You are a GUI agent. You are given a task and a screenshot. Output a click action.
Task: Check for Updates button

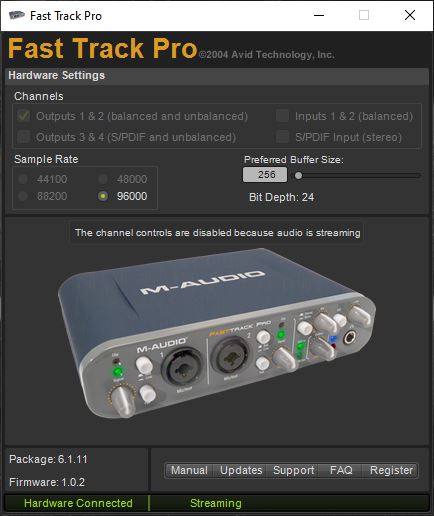point(241,470)
